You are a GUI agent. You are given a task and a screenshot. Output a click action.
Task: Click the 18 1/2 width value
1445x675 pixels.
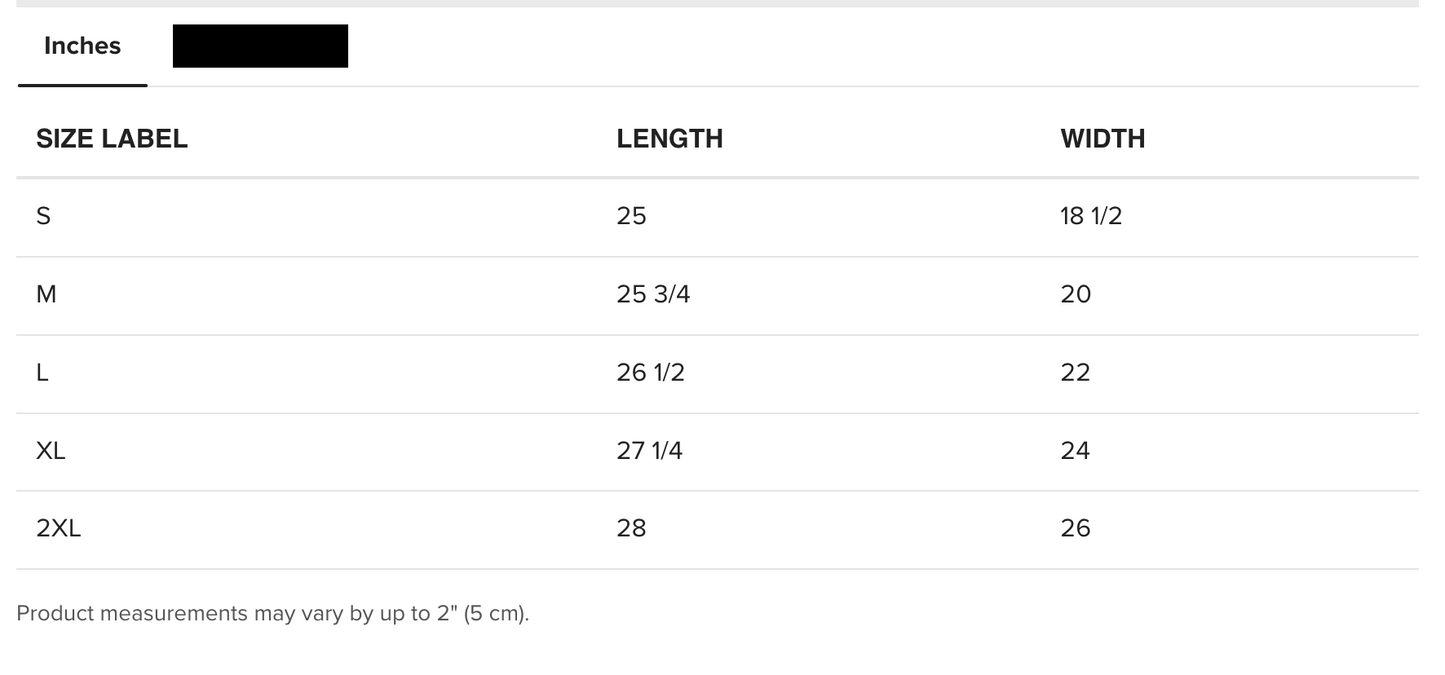click(x=1091, y=216)
